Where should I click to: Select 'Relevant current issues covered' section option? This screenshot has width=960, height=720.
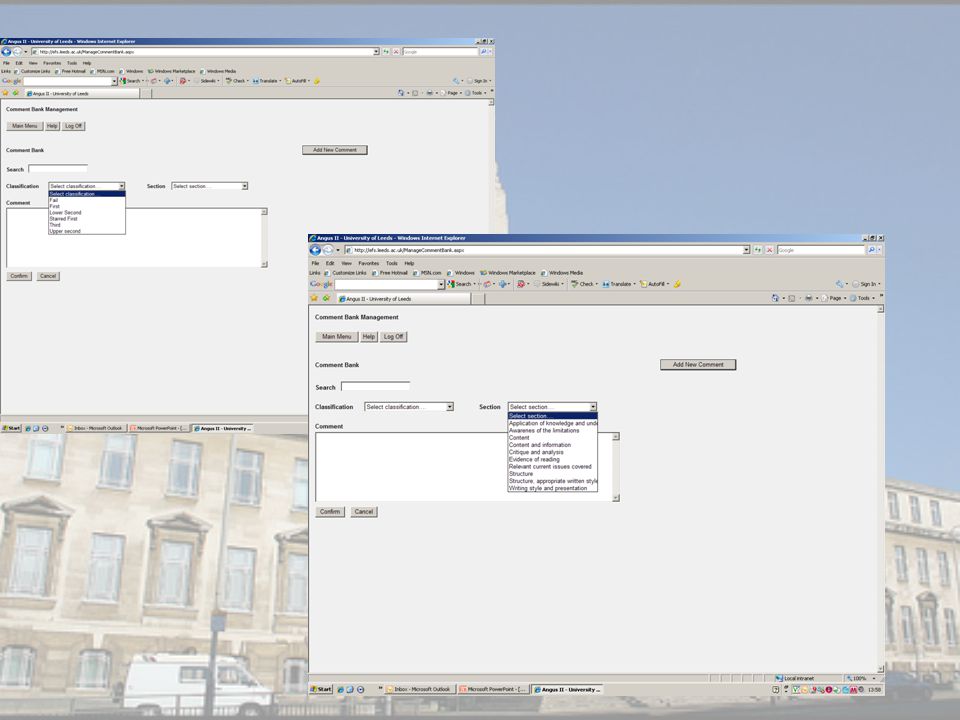(552, 467)
